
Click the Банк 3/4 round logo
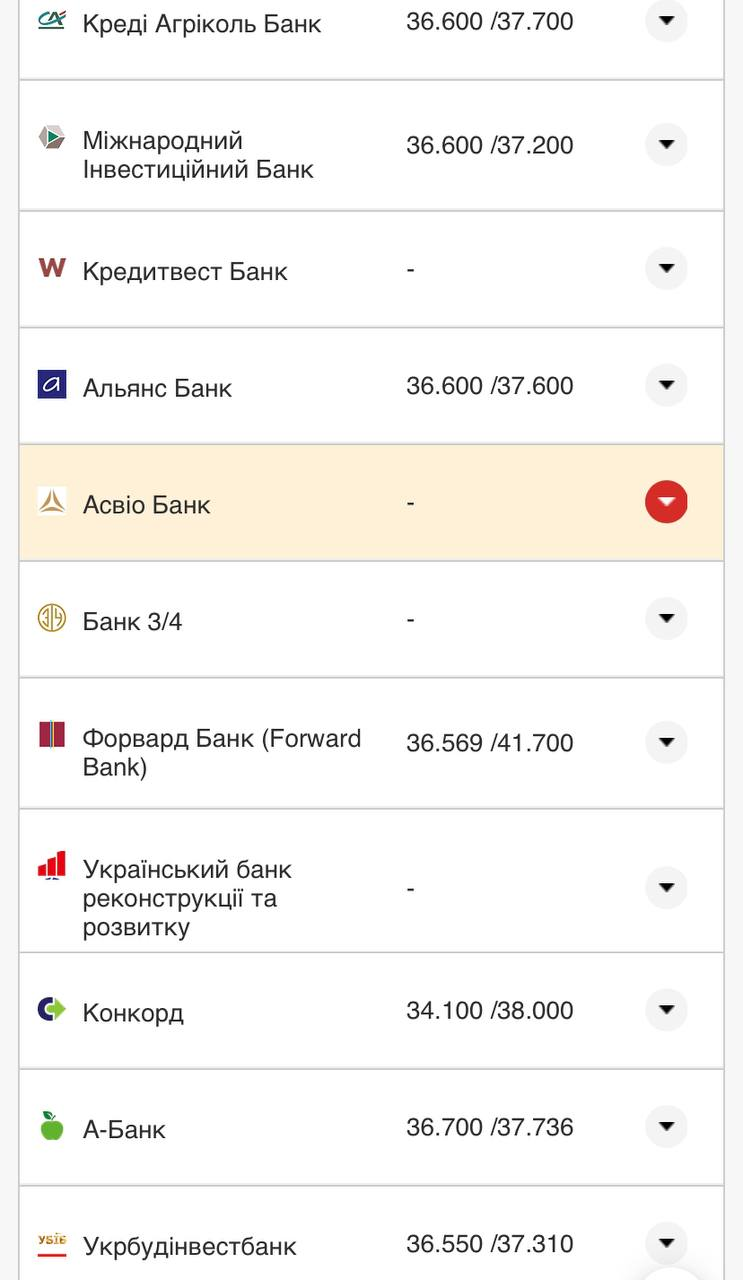[52, 618]
